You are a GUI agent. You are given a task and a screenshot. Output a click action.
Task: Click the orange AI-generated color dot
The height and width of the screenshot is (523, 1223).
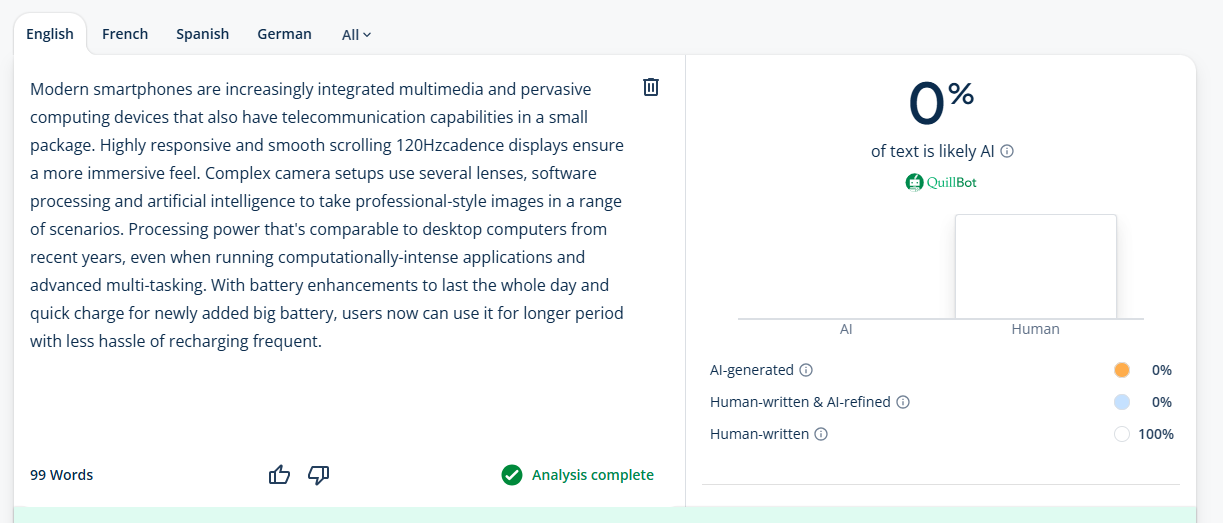1122,370
